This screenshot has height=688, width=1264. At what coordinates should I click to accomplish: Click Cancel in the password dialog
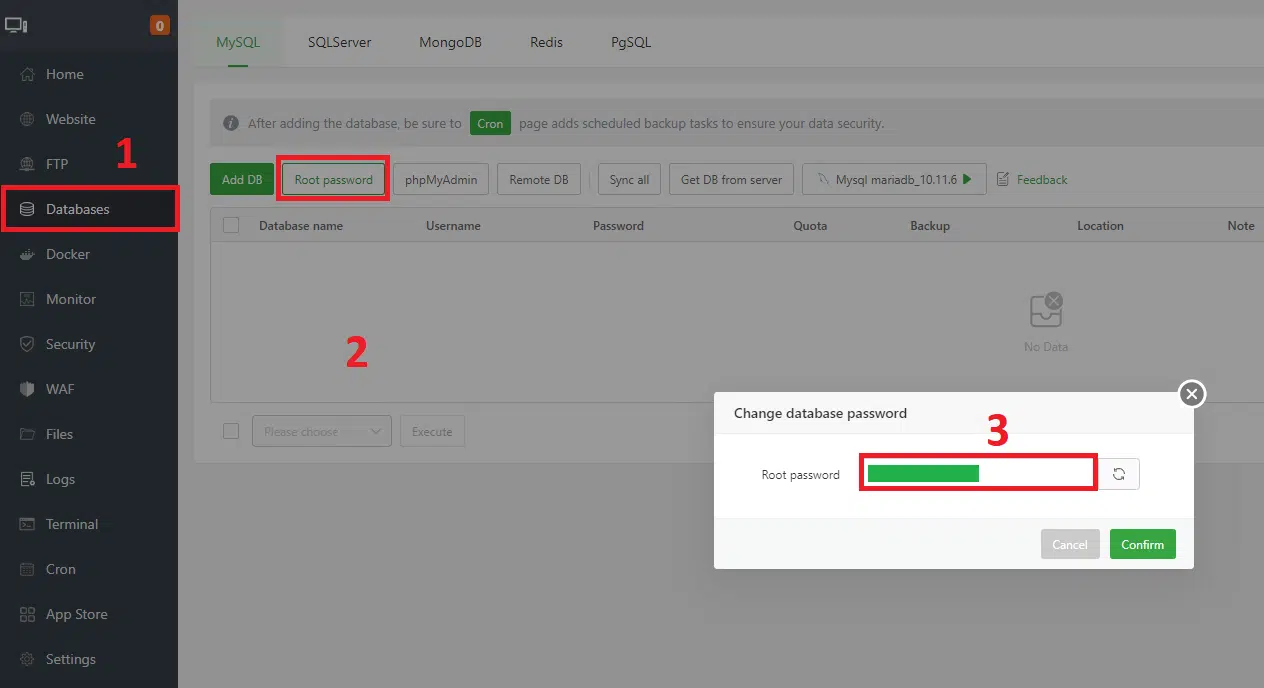pos(1069,544)
